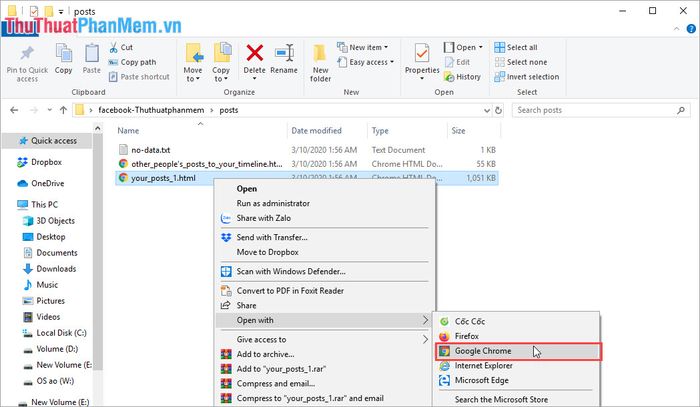This screenshot has height=407, width=700.
Task: Sort by the Name column header
Action: tap(128, 131)
